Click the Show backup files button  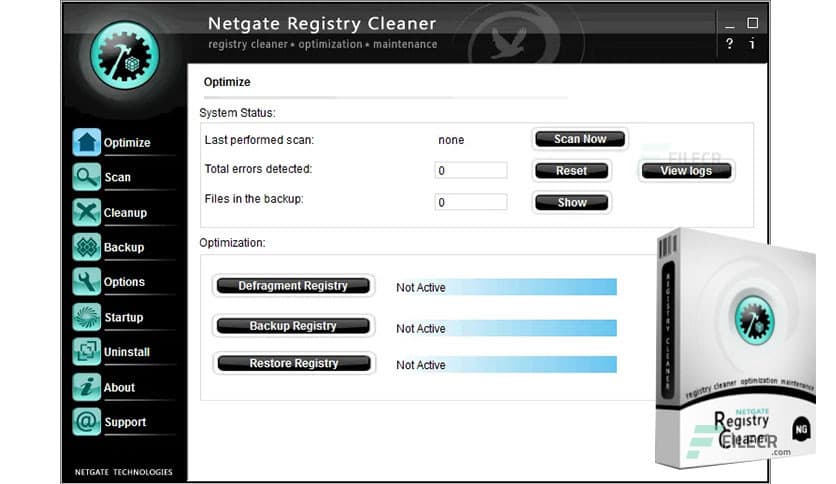(x=572, y=203)
